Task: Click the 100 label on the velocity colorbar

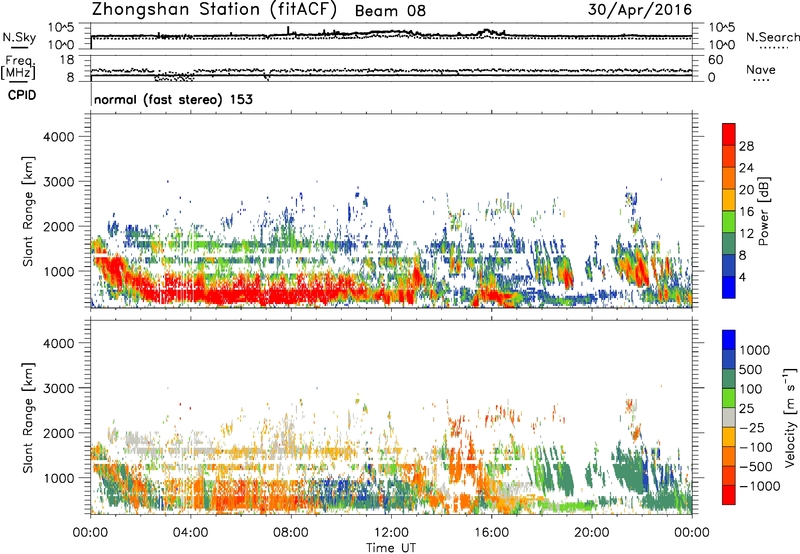Action: click(x=751, y=389)
